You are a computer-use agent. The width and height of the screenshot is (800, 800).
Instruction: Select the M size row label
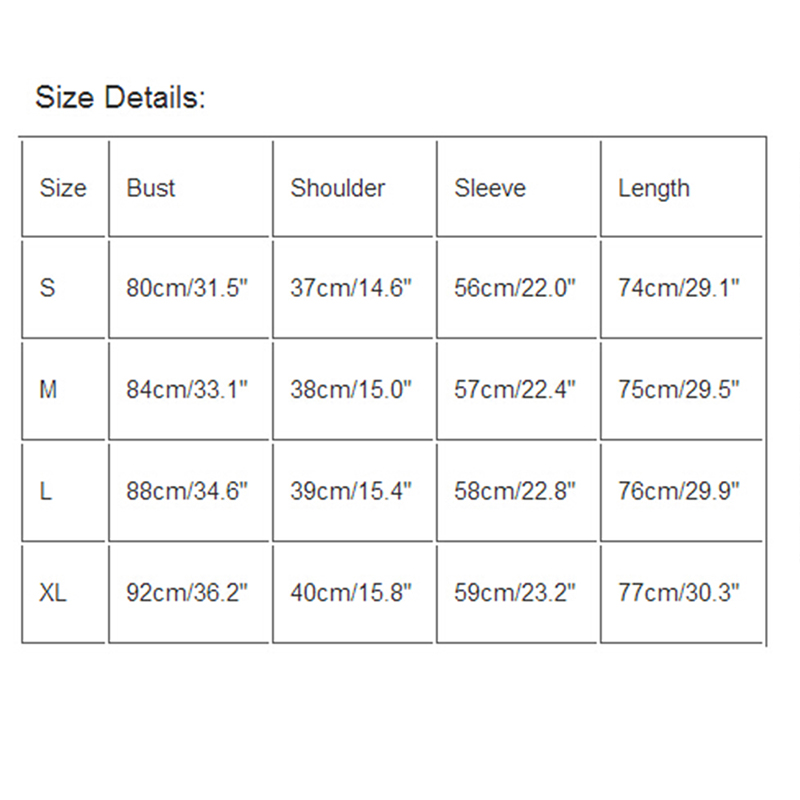49,390
